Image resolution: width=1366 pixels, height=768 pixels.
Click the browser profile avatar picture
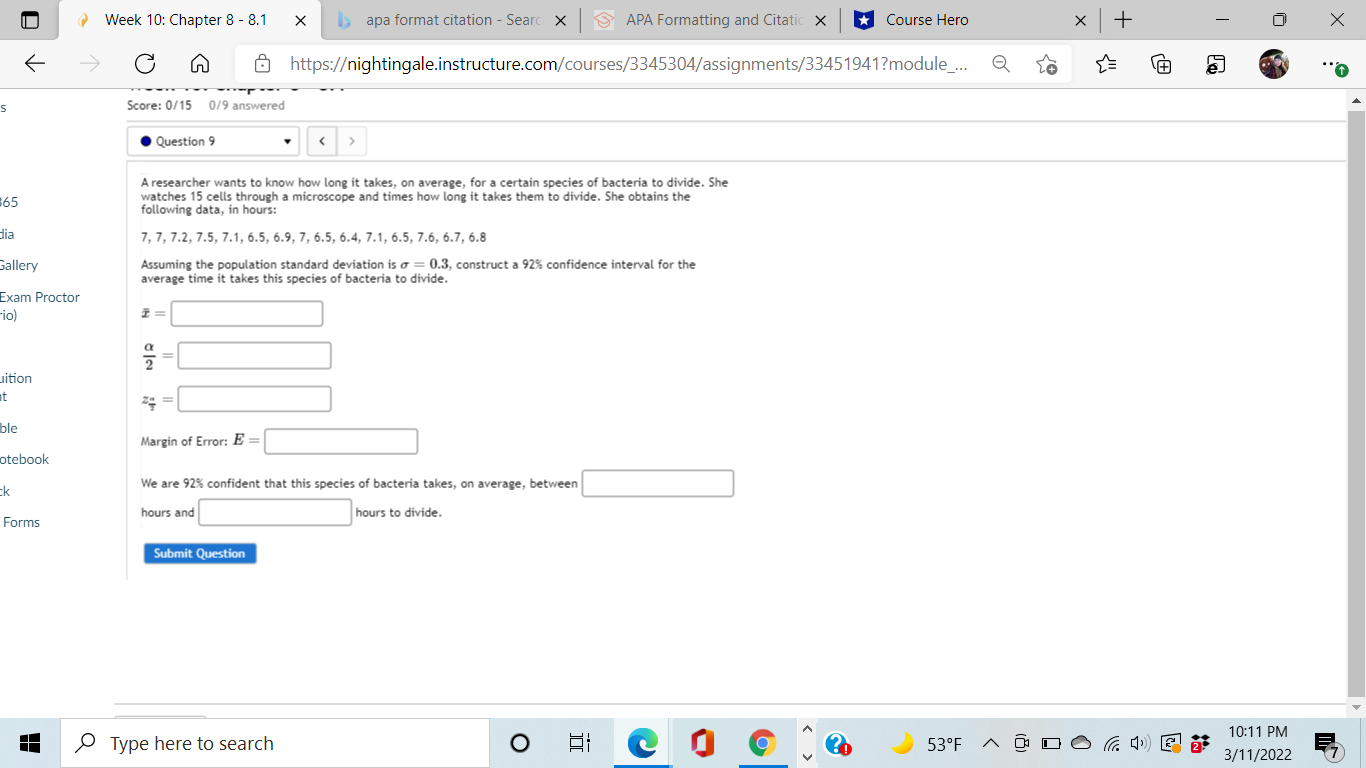click(x=1274, y=63)
